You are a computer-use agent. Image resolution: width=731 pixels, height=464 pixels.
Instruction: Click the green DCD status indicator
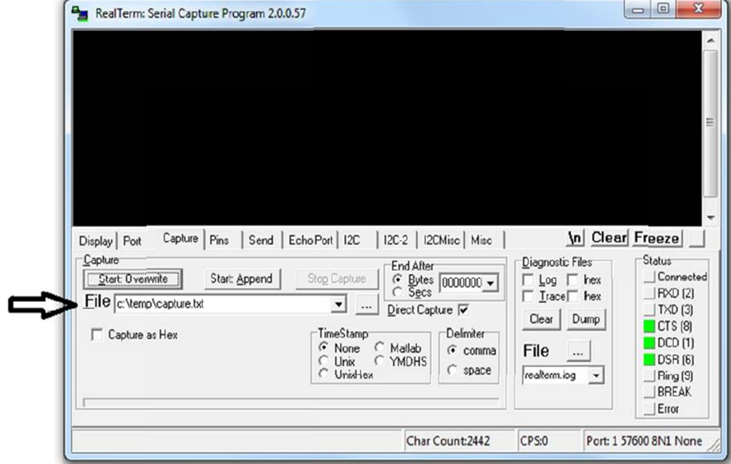[x=647, y=342]
